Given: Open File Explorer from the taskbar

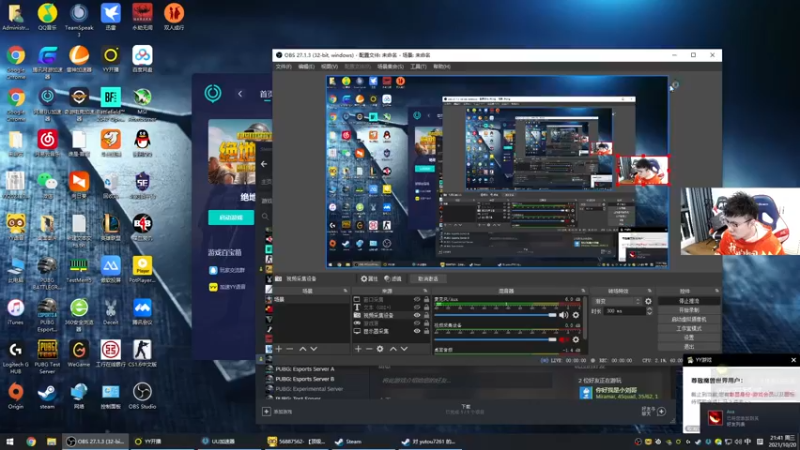Looking at the screenshot, I should (x=51, y=441).
